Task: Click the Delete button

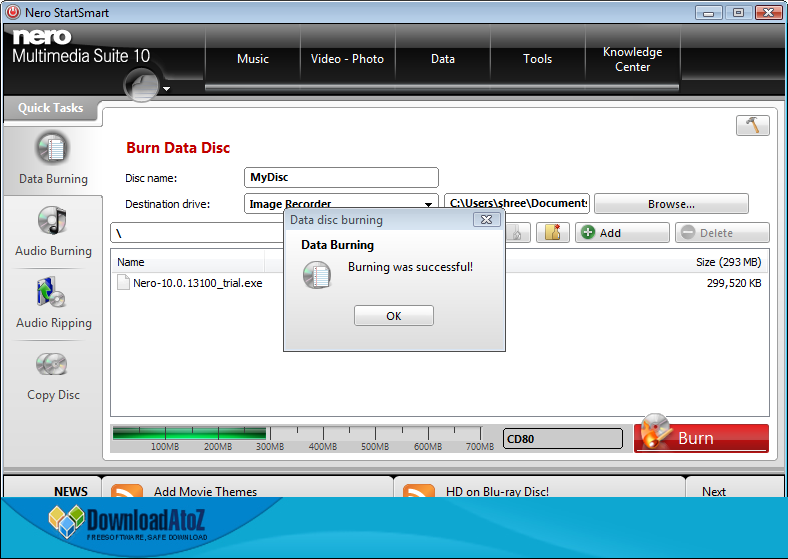Action: coord(722,233)
